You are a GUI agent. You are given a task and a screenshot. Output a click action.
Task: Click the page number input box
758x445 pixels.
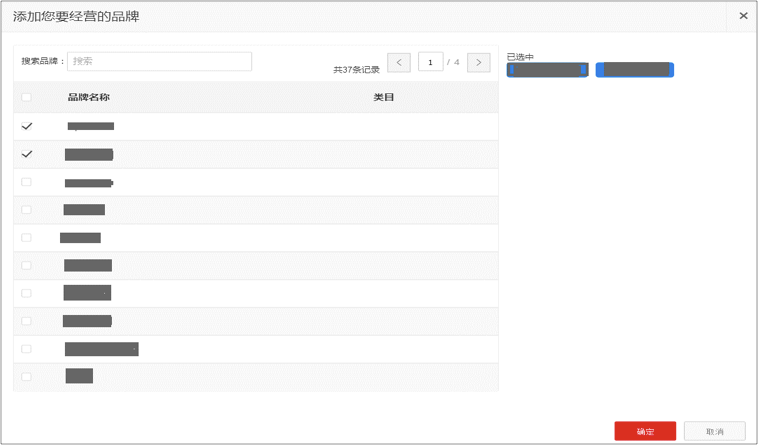(430, 62)
